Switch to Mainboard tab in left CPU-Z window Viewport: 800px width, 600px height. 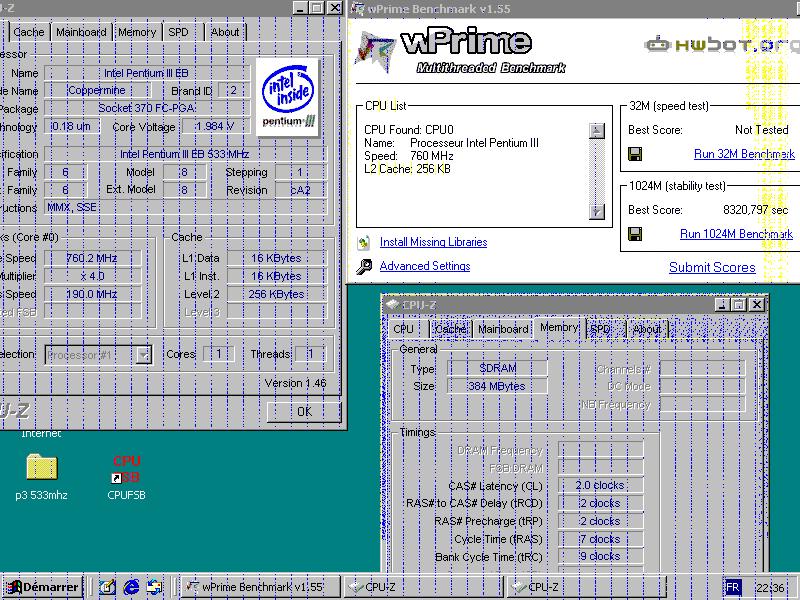81,32
